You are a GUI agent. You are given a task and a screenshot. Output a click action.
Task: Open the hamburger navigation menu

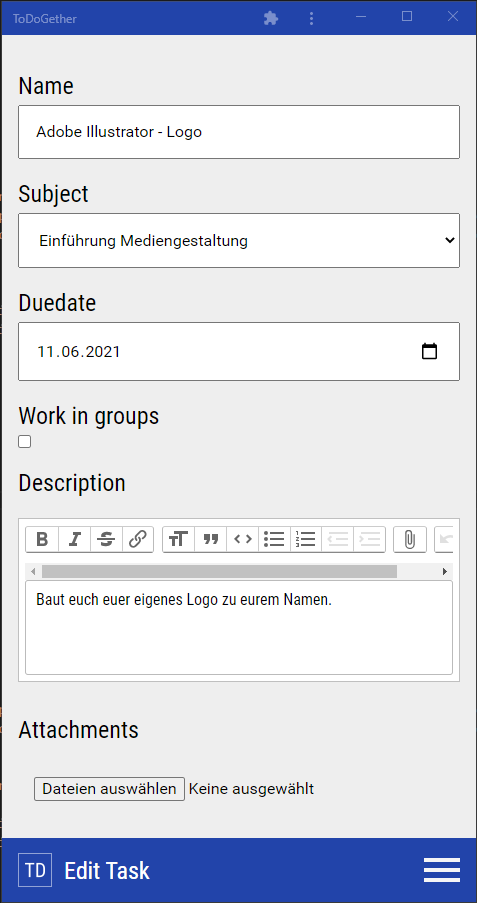pyautogui.click(x=442, y=870)
